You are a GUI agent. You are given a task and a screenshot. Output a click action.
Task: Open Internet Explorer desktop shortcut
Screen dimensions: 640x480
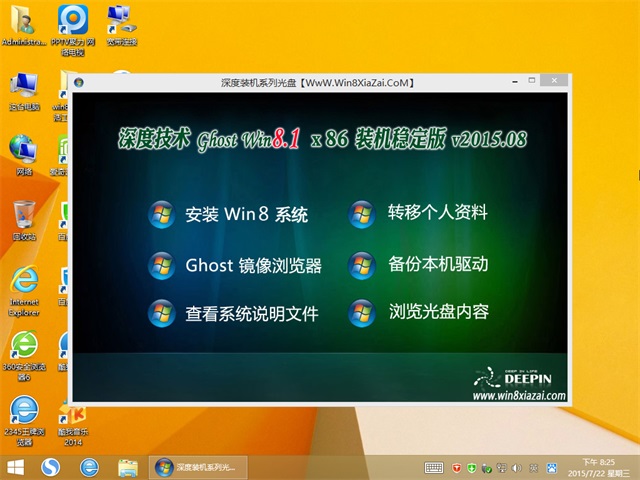(x=24, y=284)
